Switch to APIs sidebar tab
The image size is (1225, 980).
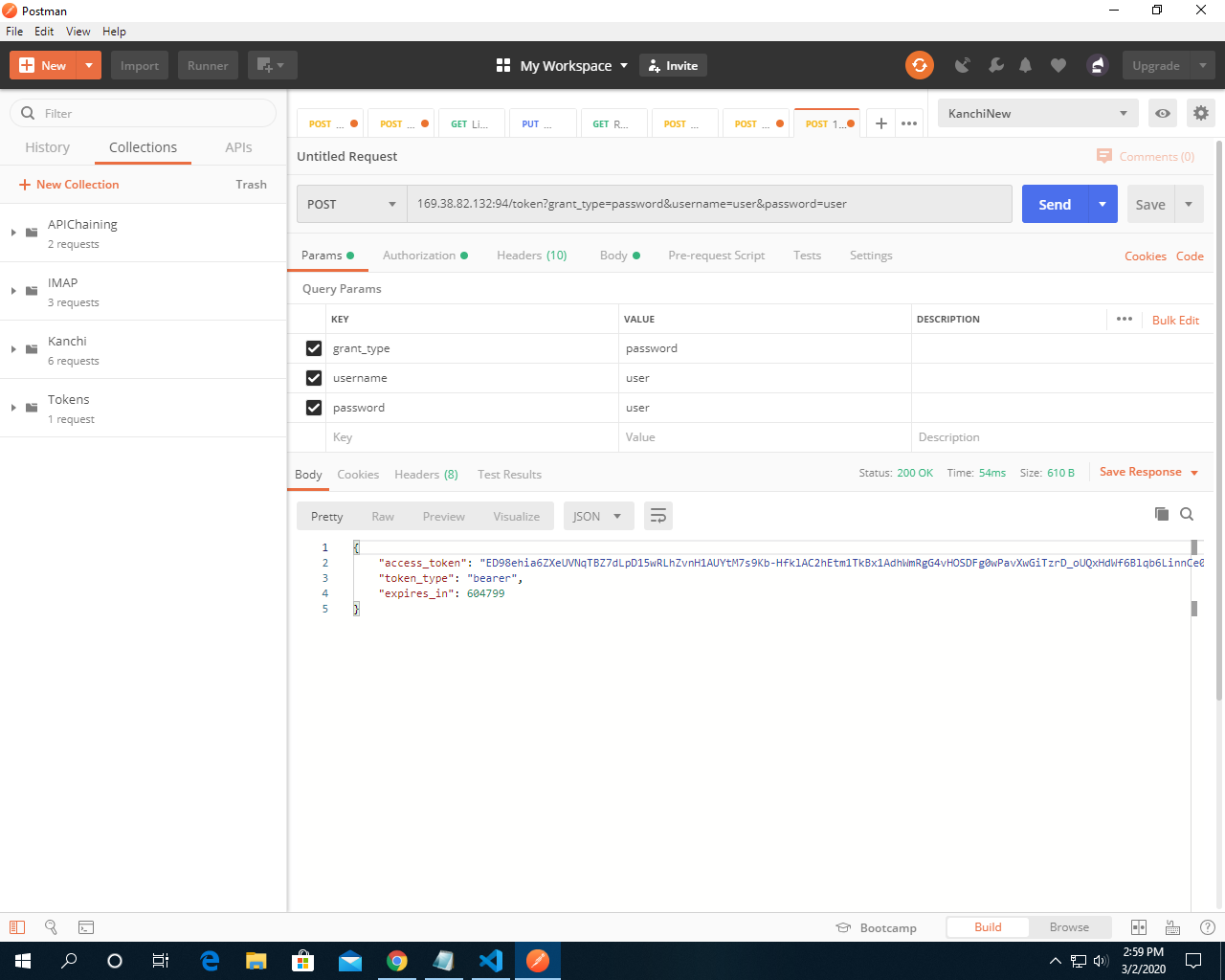click(x=238, y=147)
